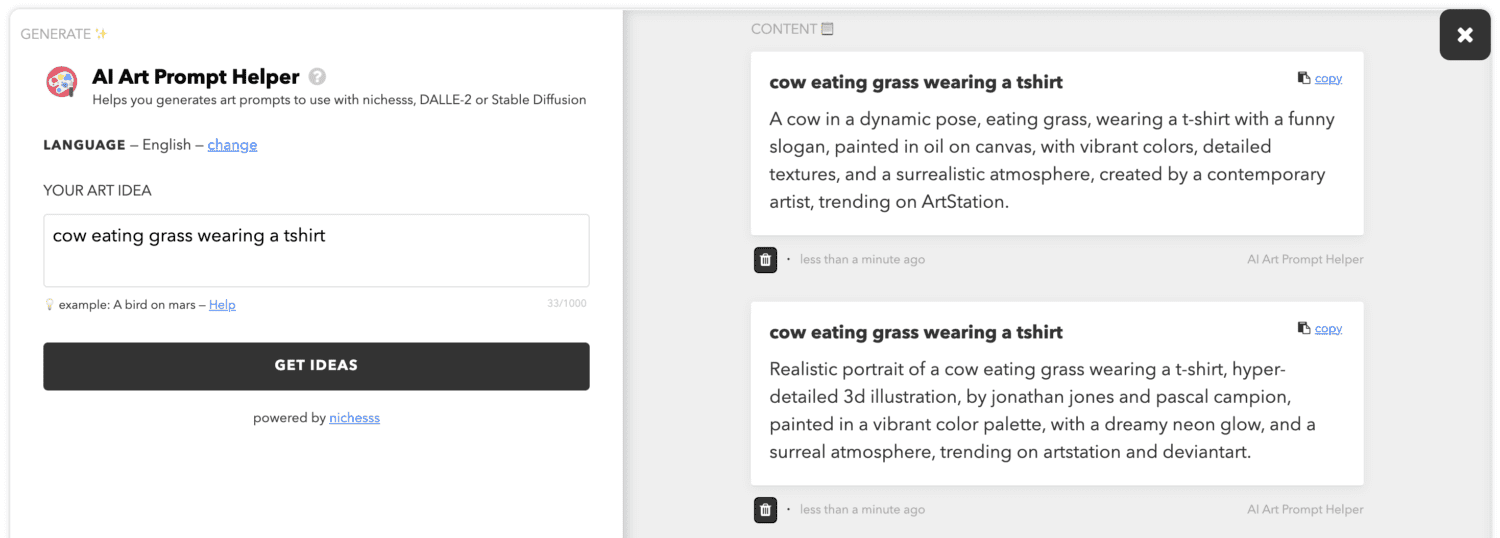Click the question mark icon beside the title
This screenshot has height=538, width=1500.
coord(317,77)
